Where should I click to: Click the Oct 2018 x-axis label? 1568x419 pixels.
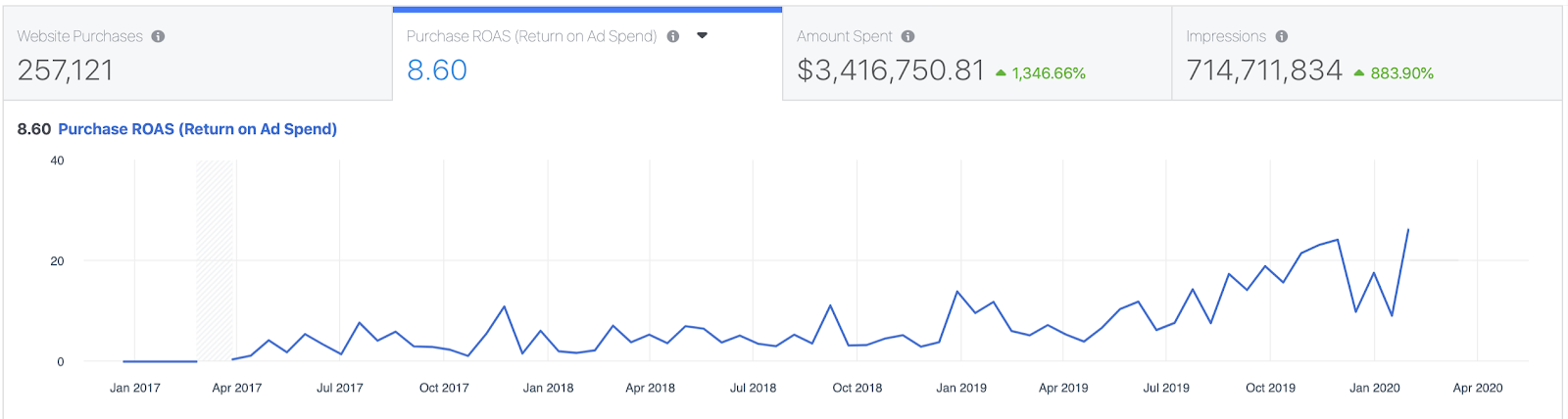pyautogui.click(x=857, y=388)
